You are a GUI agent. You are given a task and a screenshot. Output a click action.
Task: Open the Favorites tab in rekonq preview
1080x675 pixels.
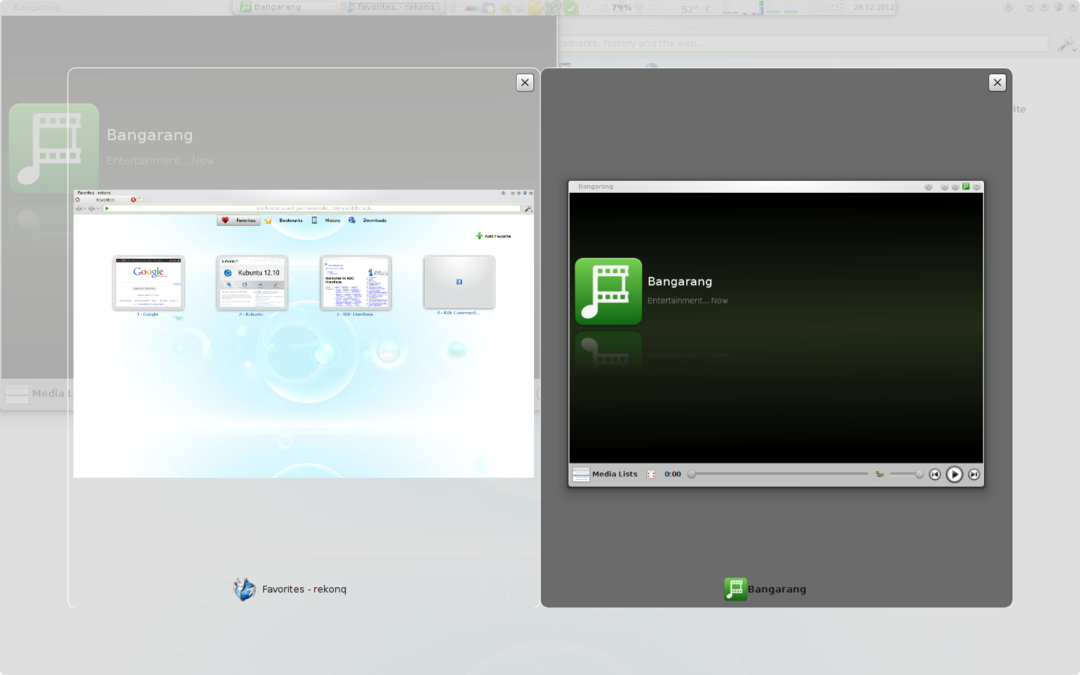238,220
